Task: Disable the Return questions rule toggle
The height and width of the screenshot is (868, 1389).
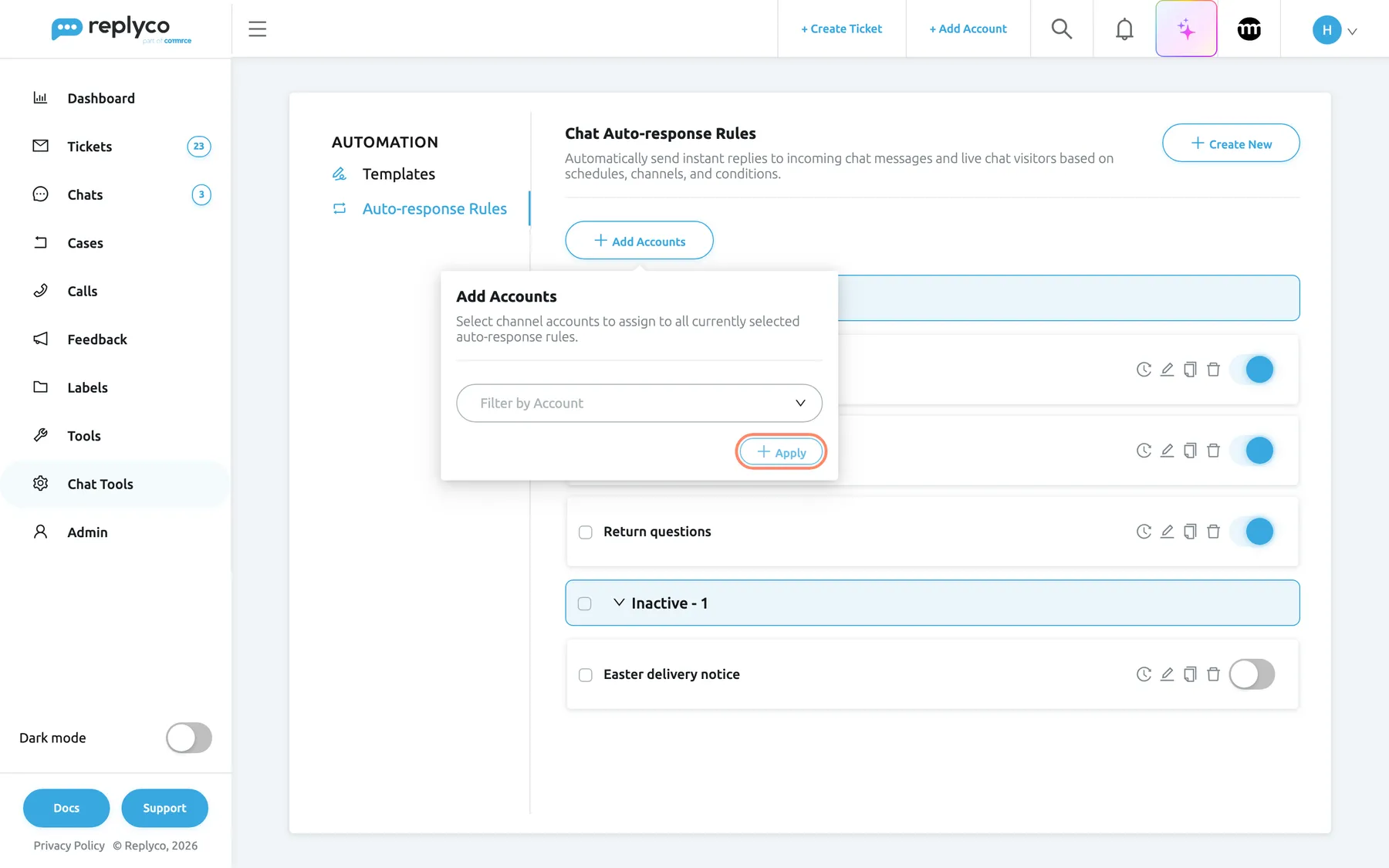Action: 1252,532
